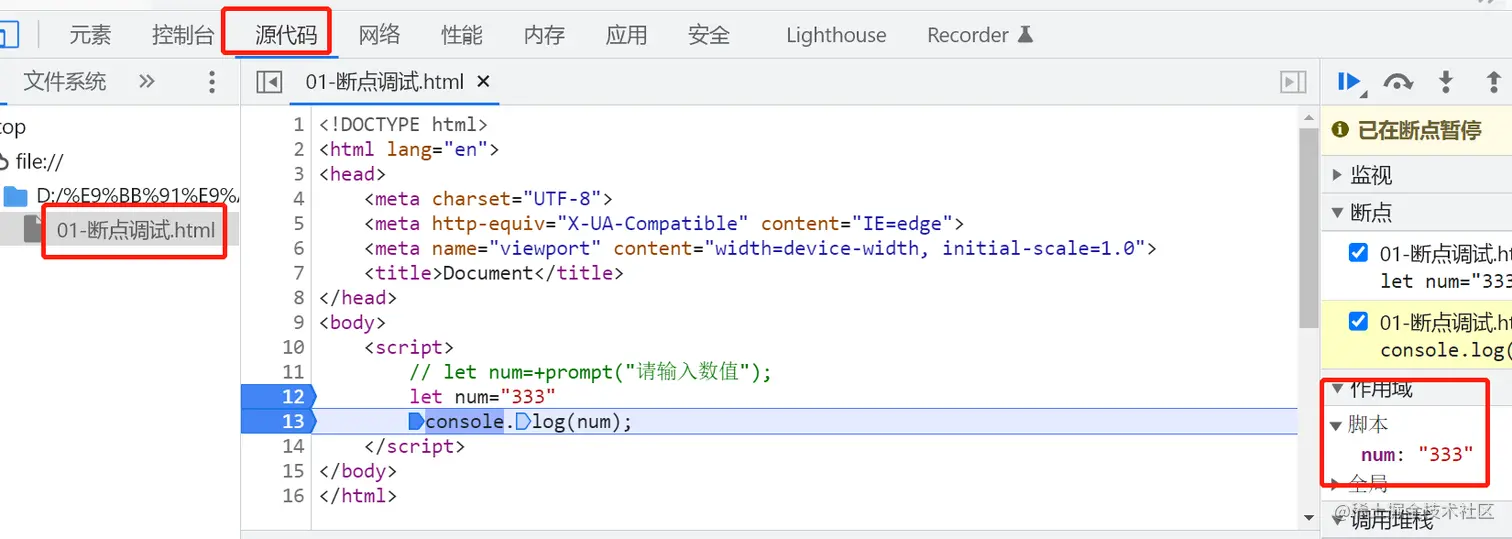
Task: Disable breakpoint checkbox for console.log line
Action: tap(1358, 322)
